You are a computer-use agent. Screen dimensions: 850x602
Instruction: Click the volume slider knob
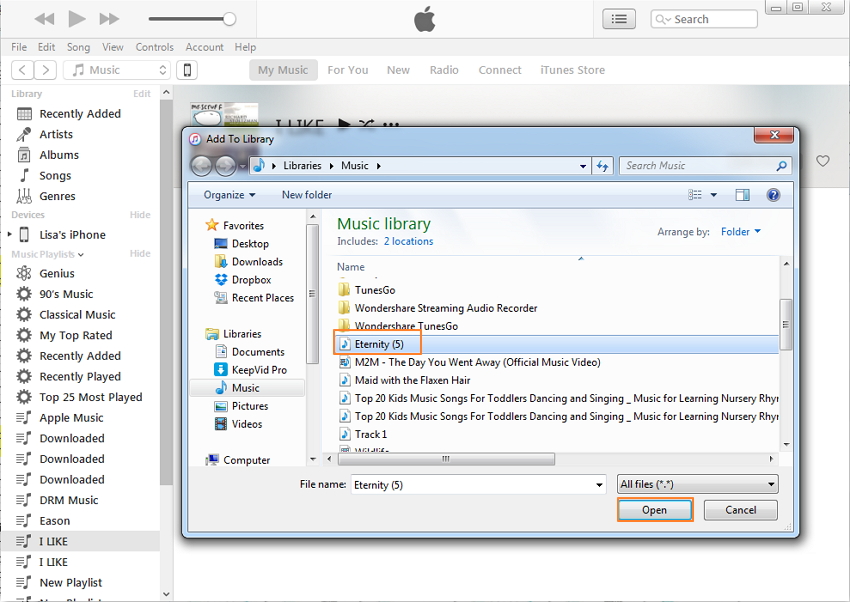[229, 19]
